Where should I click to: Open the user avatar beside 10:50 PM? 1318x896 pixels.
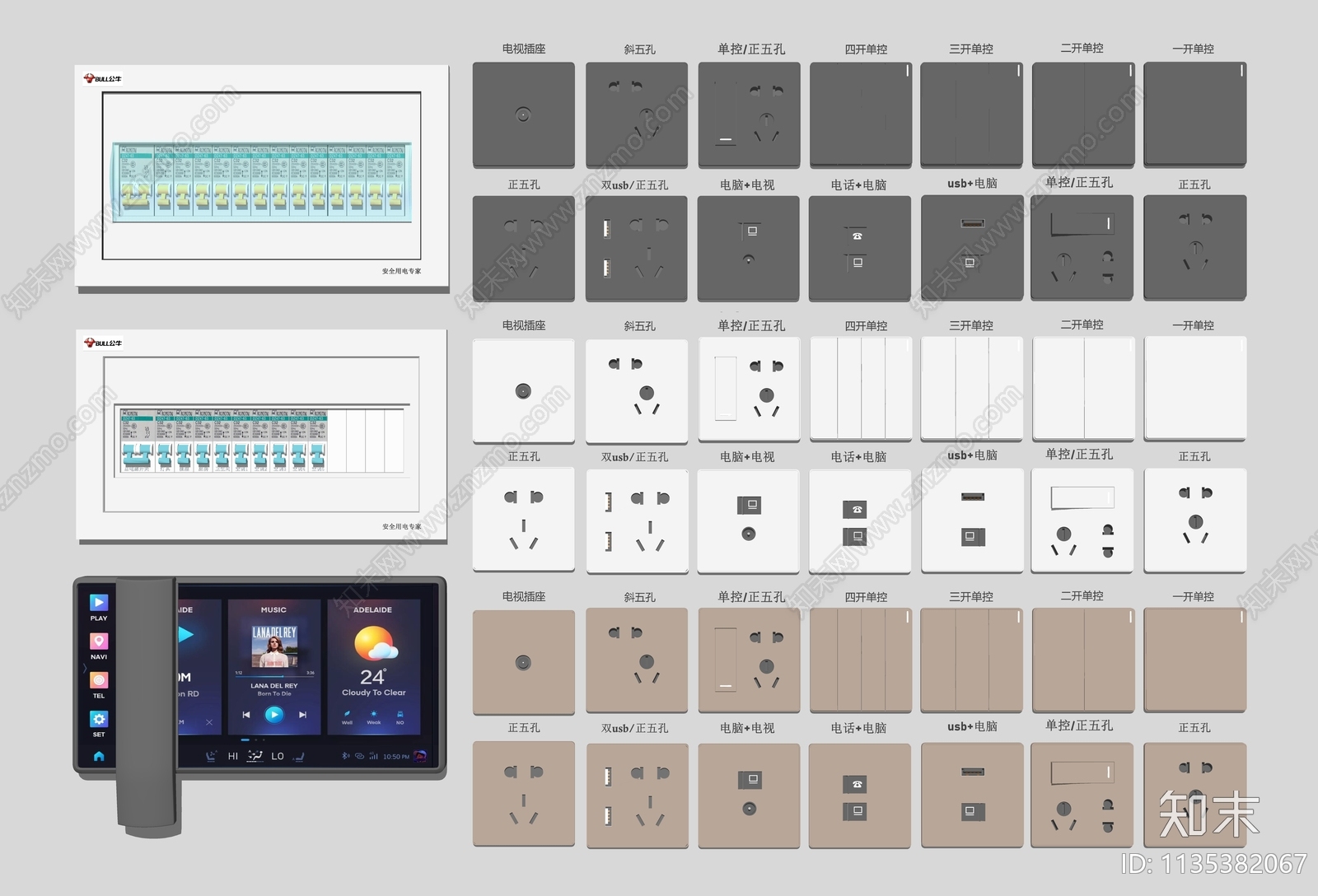click(420, 755)
